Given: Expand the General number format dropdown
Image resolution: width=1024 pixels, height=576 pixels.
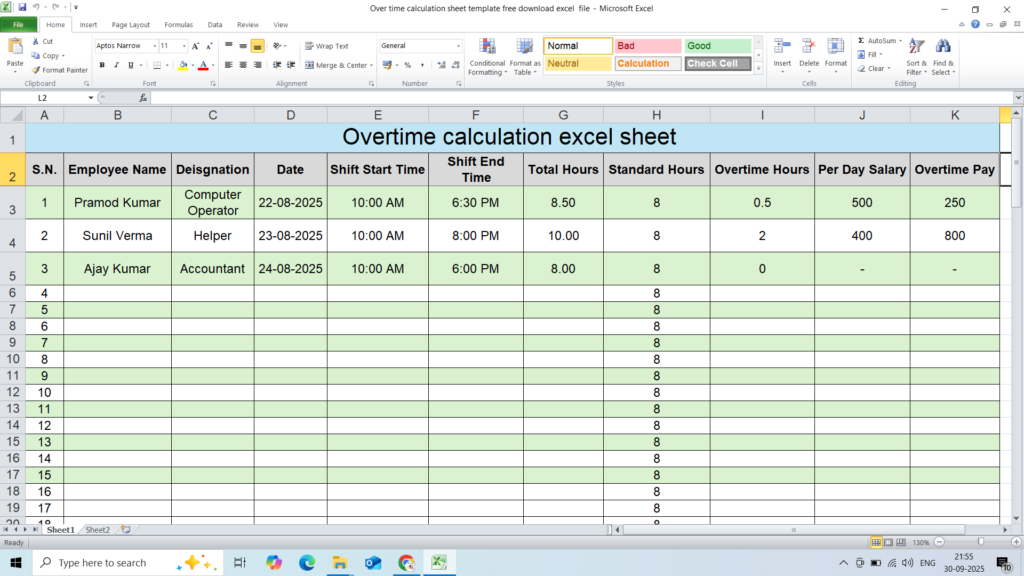Looking at the screenshot, I should click(458, 46).
